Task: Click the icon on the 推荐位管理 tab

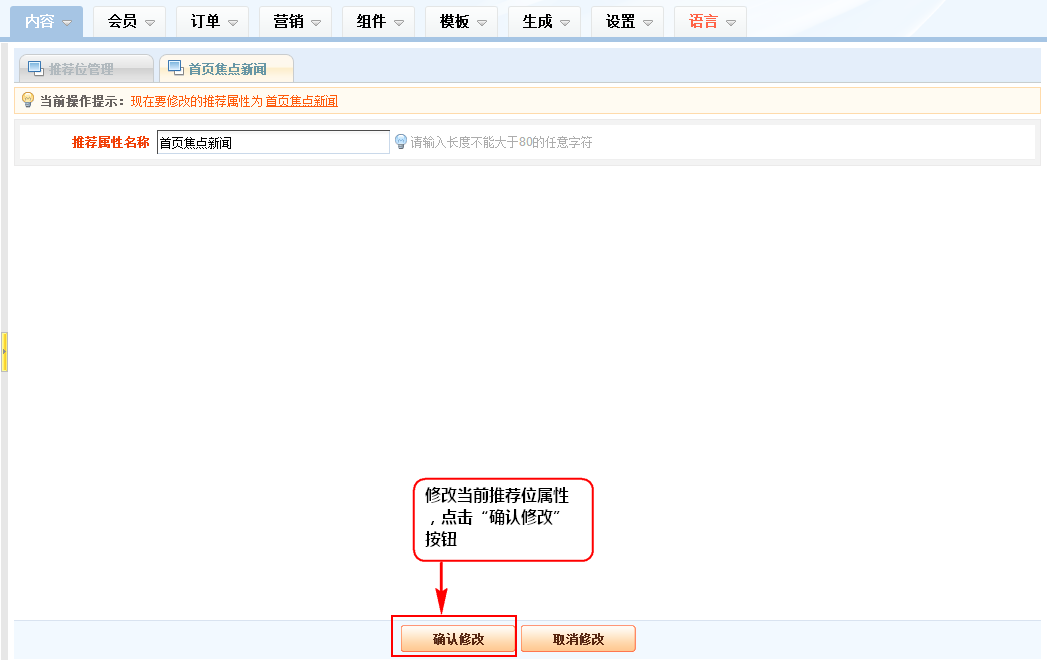Action: tap(36, 69)
